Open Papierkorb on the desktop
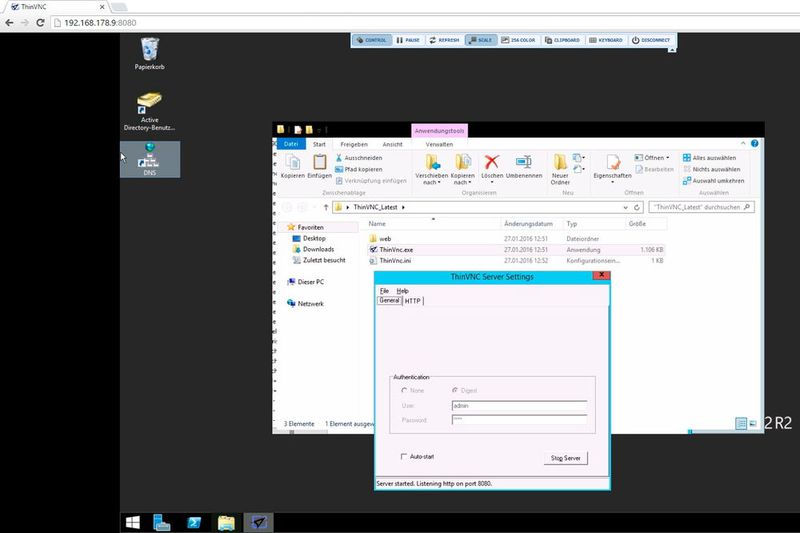Image resolution: width=800 pixels, height=533 pixels. [x=149, y=54]
